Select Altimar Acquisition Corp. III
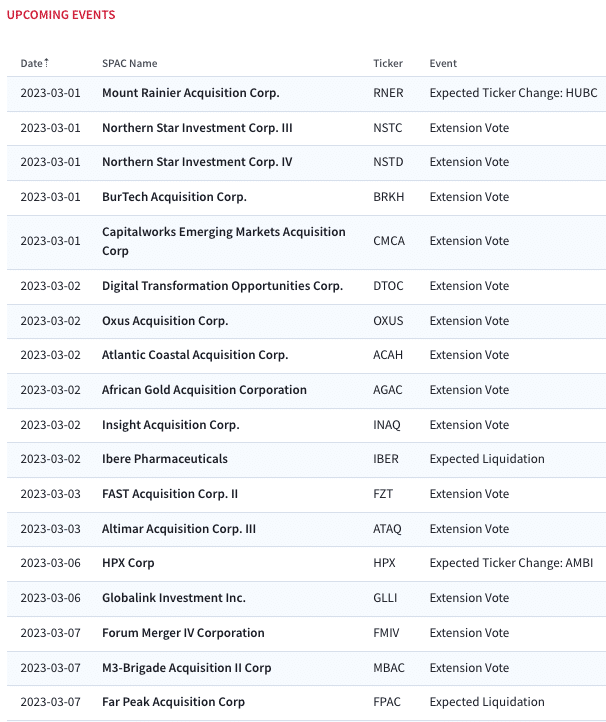 tap(179, 529)
